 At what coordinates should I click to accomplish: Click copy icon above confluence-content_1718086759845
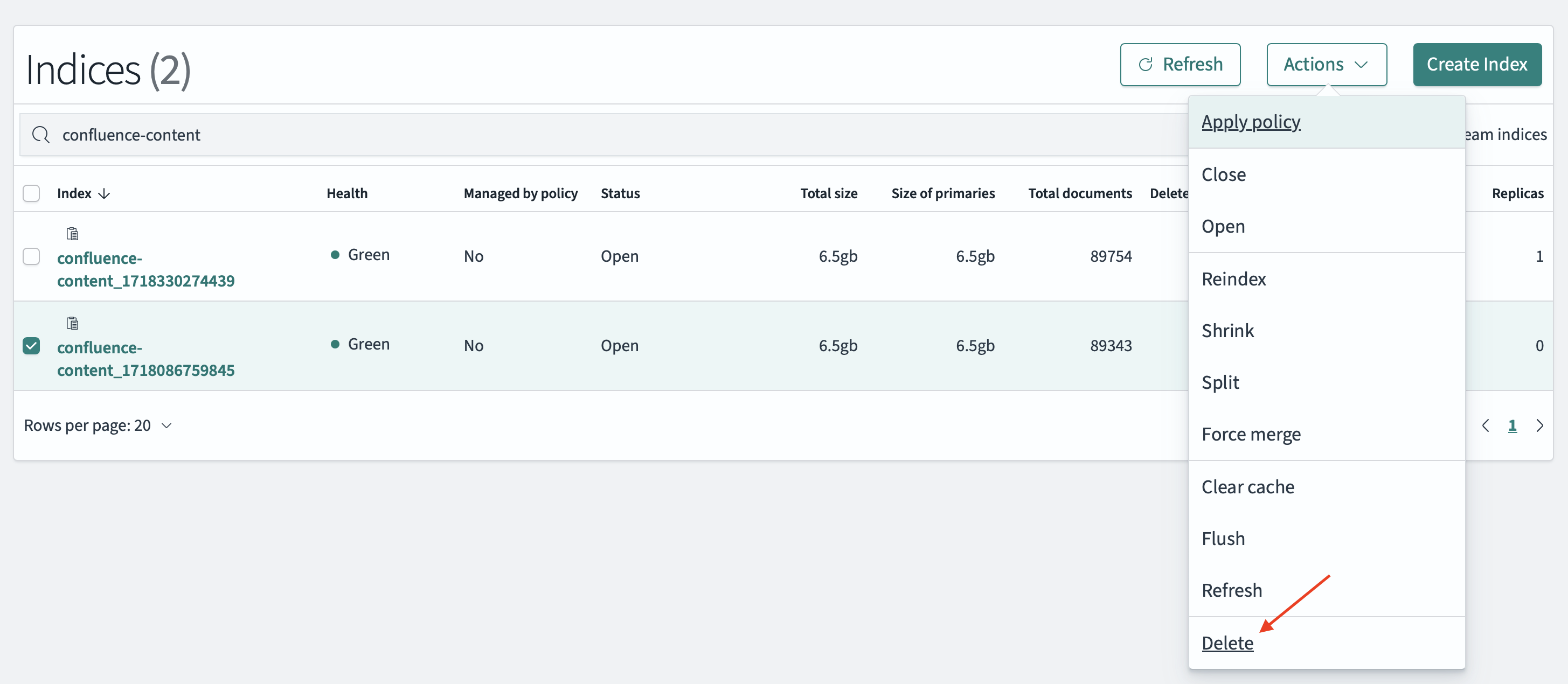click(x=72, y=323)
